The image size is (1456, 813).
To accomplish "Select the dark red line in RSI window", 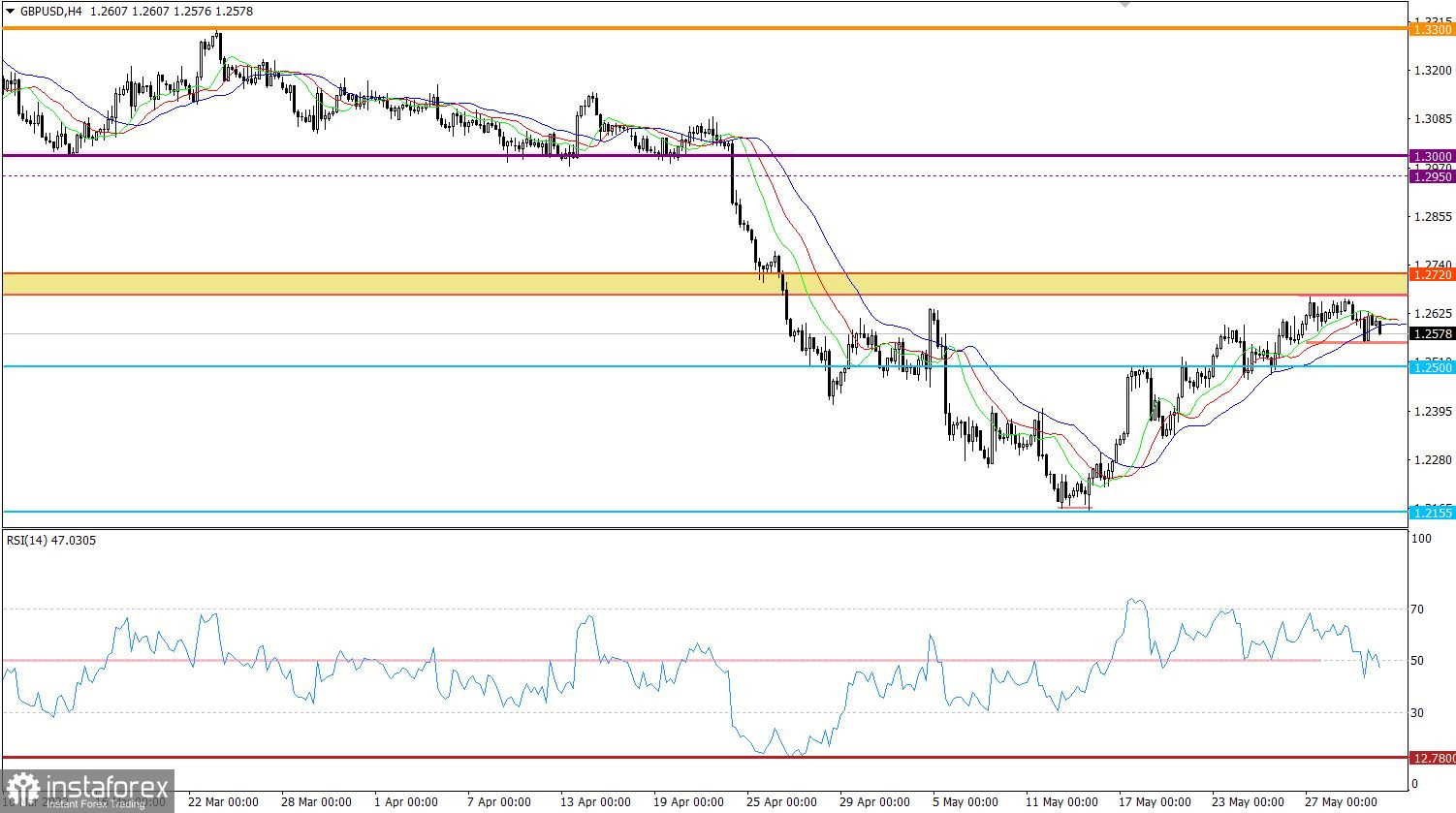I will pos(705,758).
